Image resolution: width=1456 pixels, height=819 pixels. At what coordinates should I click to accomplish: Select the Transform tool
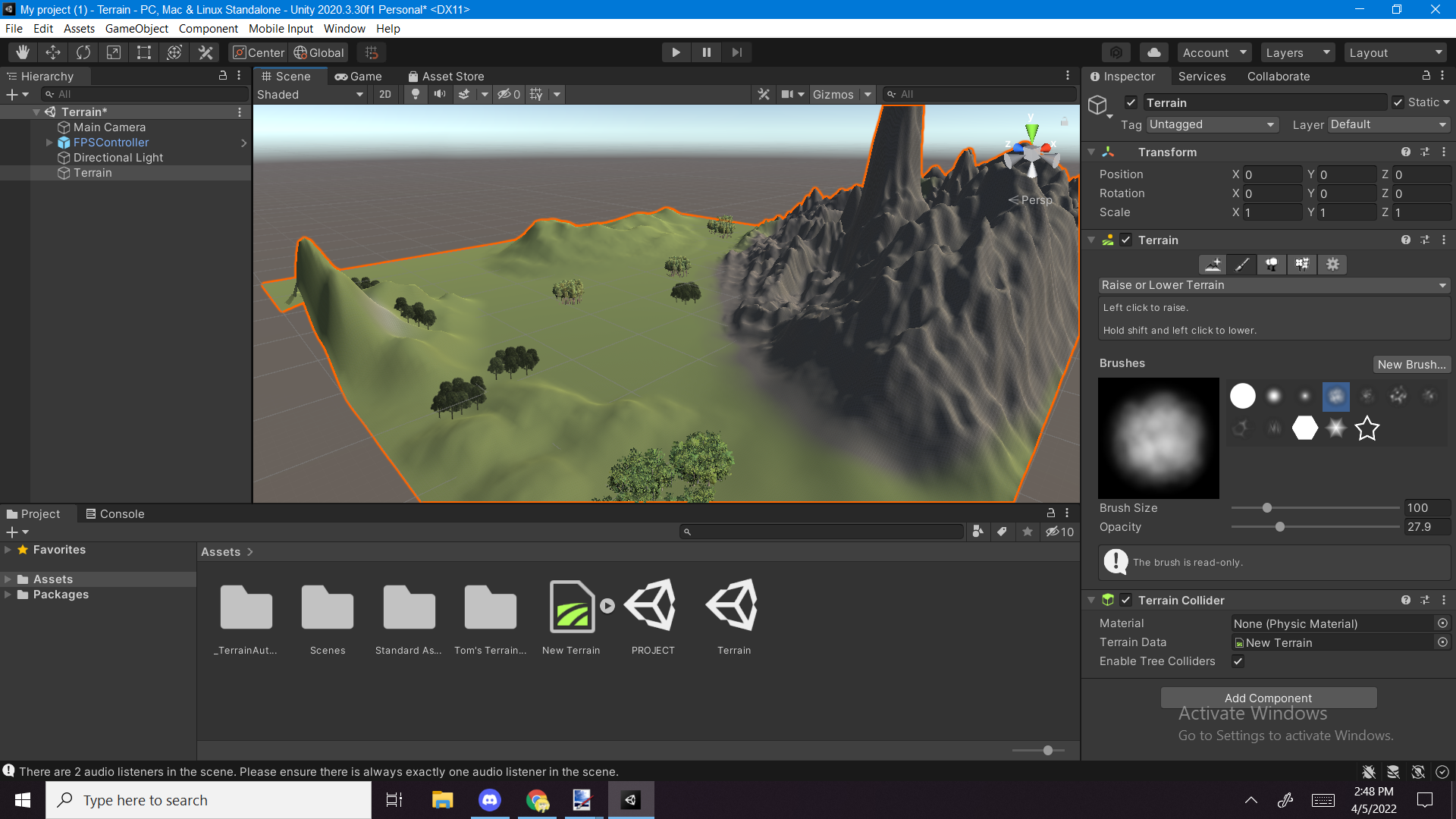tap(174, 52)
